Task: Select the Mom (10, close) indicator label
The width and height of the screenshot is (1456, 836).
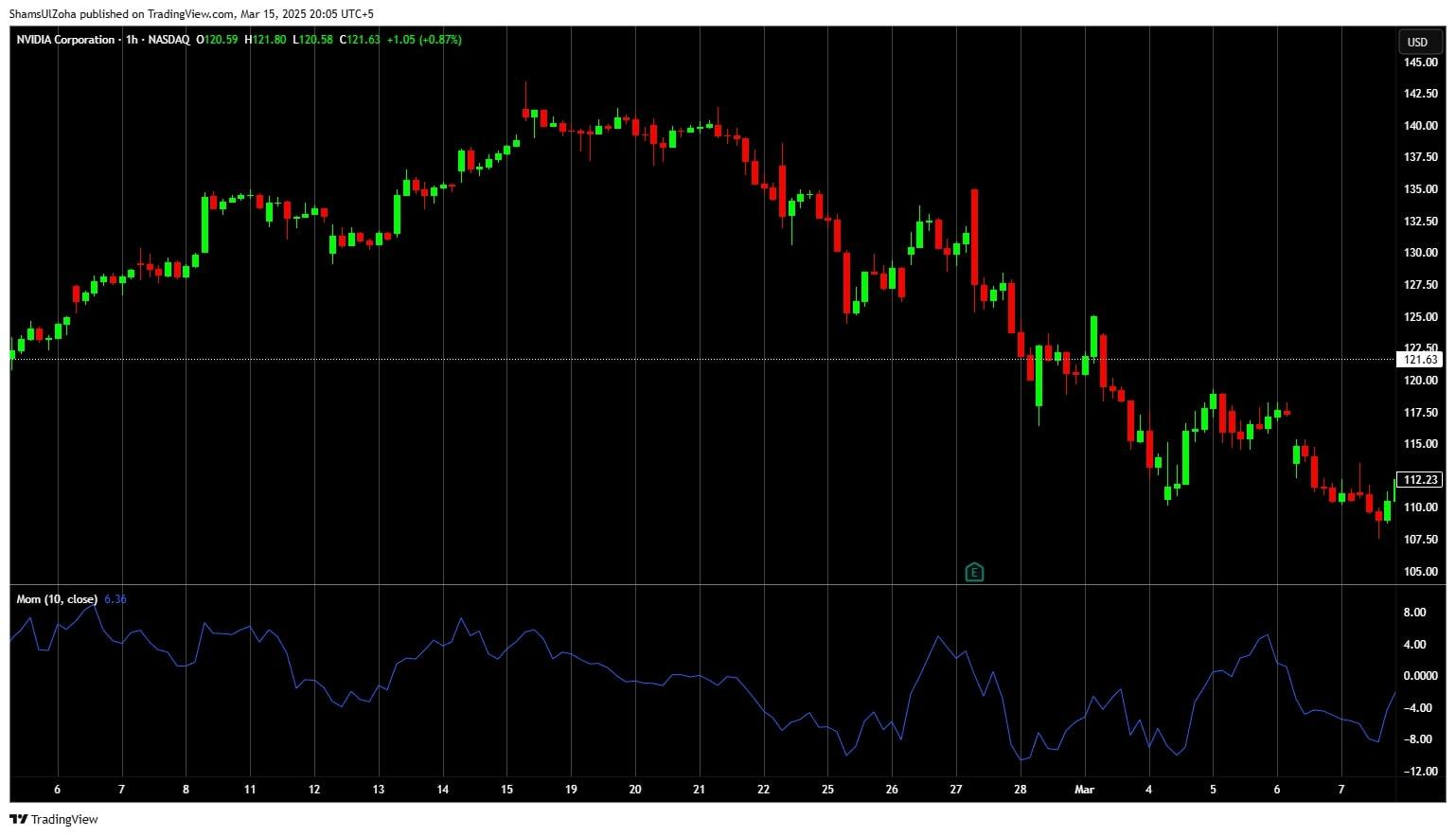Action: [57, 599]
